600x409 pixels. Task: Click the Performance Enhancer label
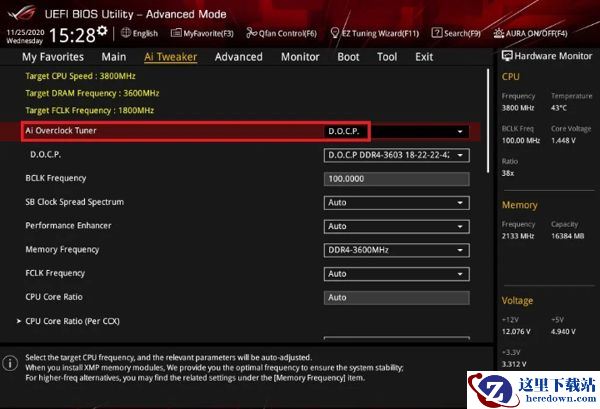pyautogui.click(x=68, y=226)
